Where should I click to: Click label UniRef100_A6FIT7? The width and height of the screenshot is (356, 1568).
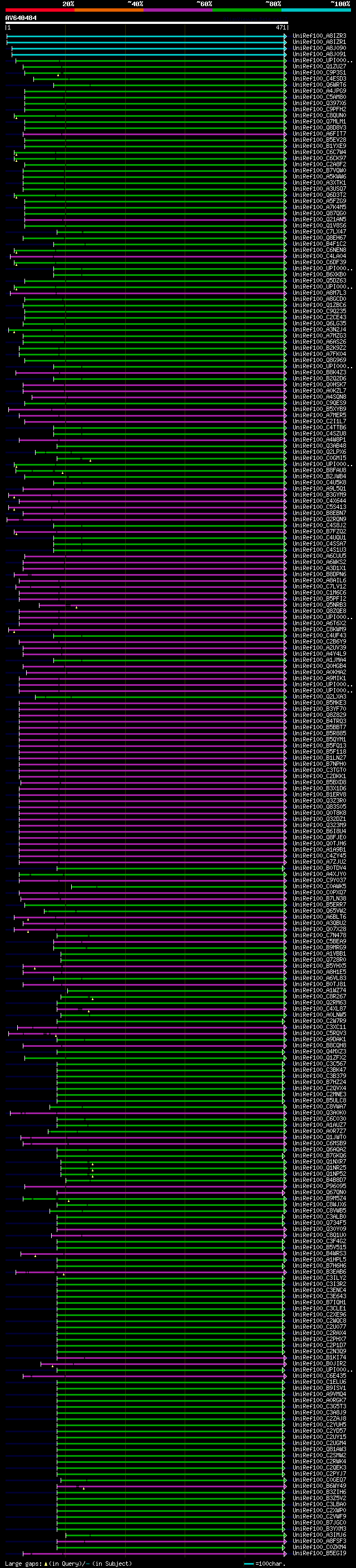pos(319,134)
